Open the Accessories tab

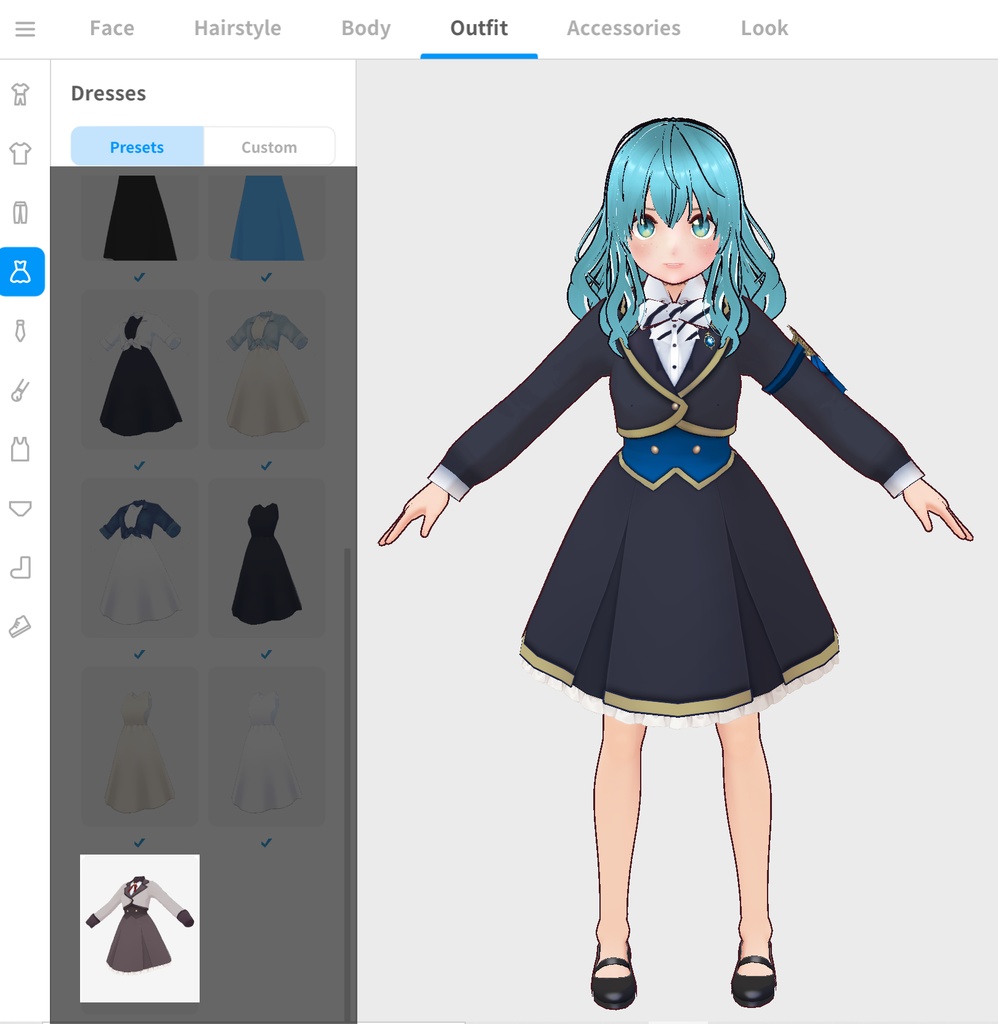tap(623, 28)
